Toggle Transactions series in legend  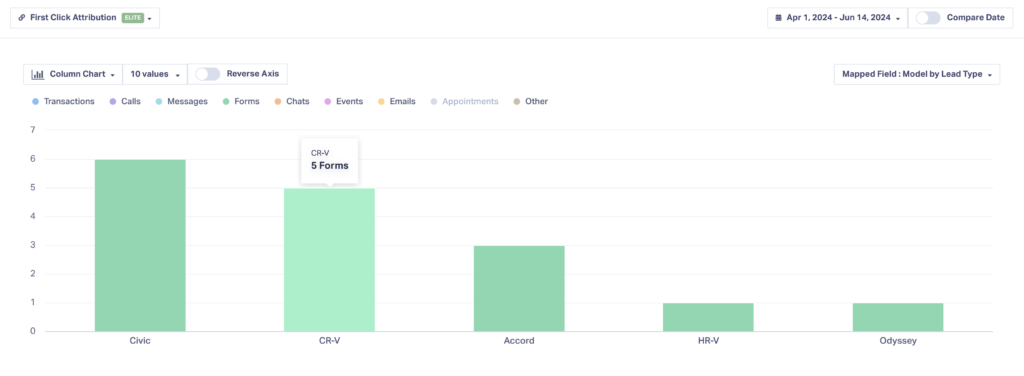(63, 102)
